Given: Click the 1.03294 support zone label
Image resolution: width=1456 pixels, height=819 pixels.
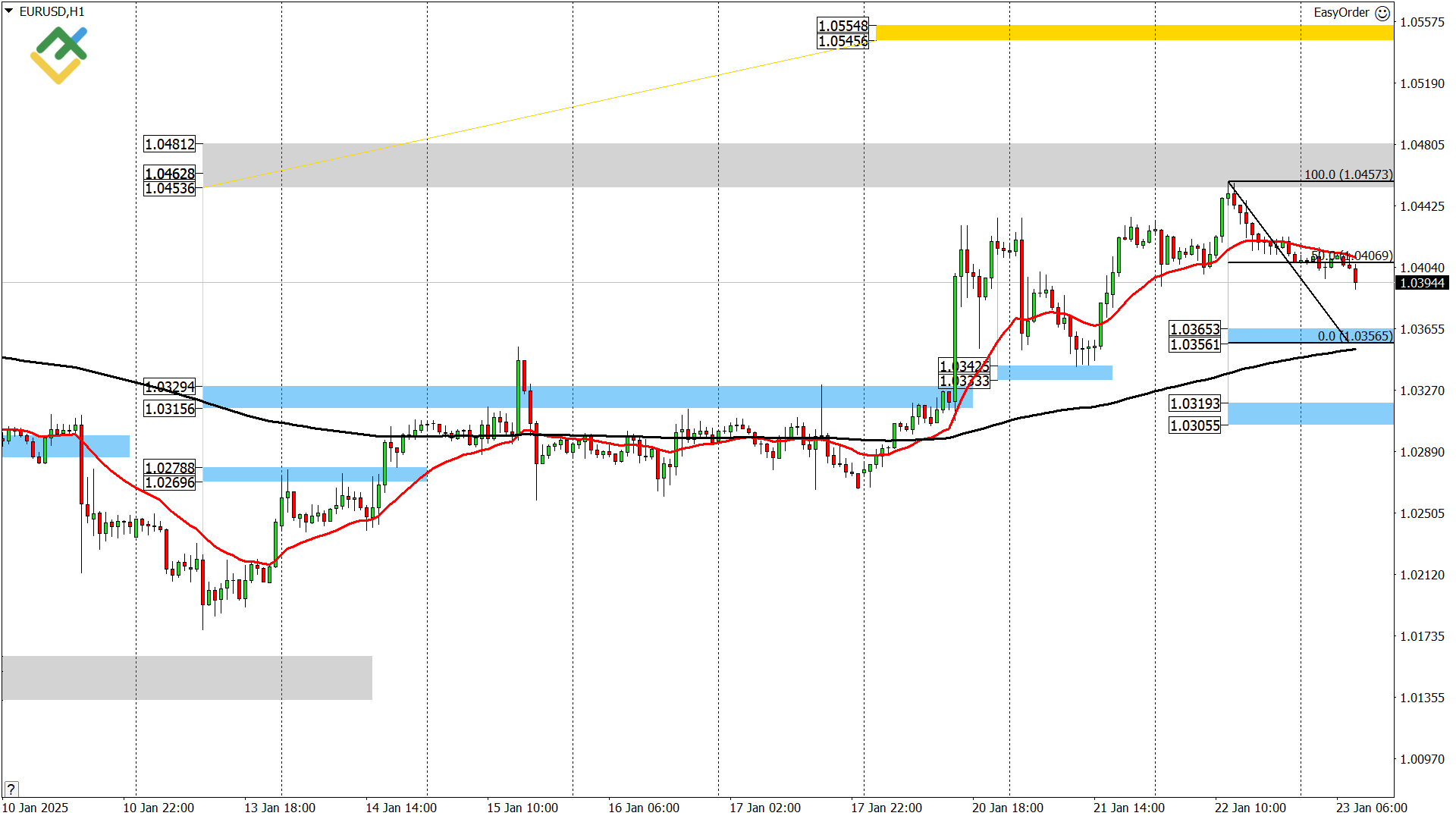Looking at the screenshot, I should 170,387.
